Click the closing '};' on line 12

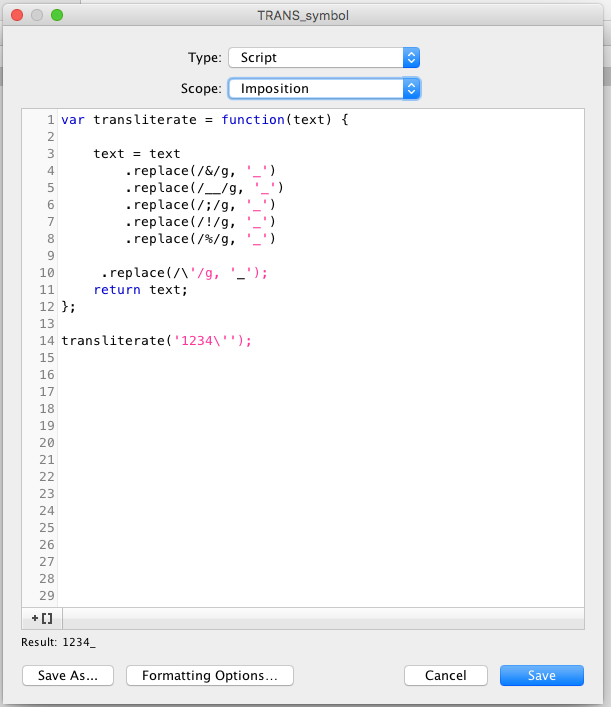click(x=69, y=307)
